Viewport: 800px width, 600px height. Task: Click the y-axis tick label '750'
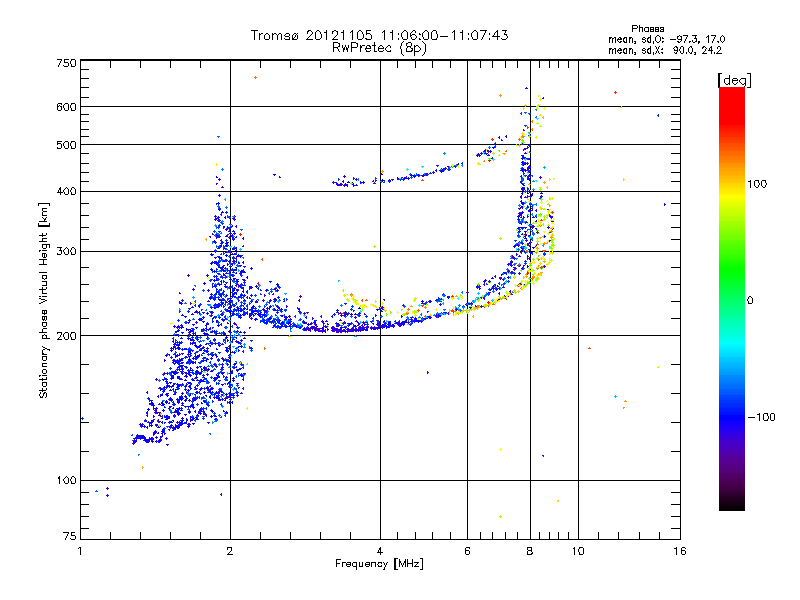(66, 63)
